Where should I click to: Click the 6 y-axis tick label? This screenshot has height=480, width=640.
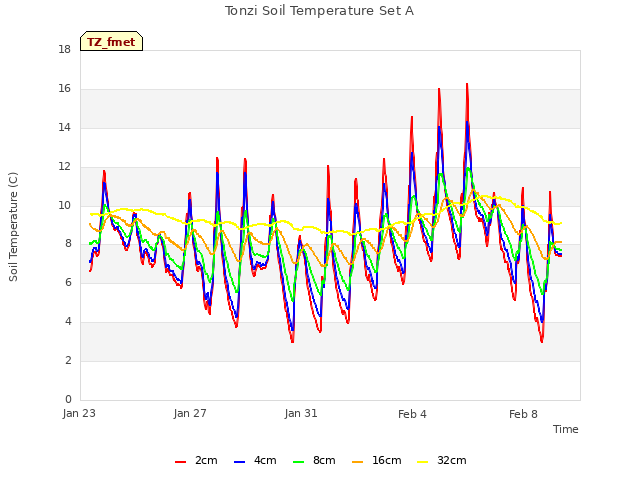point(68,282)
